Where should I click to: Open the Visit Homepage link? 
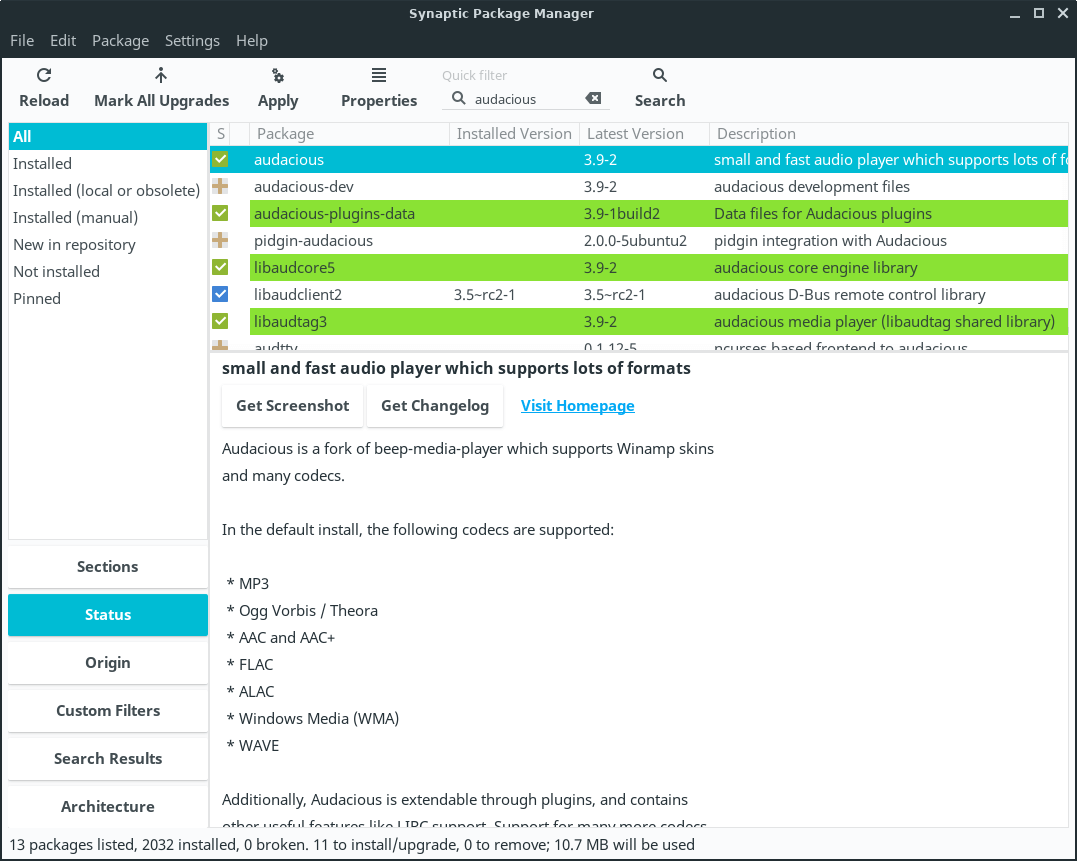[577, 406]
